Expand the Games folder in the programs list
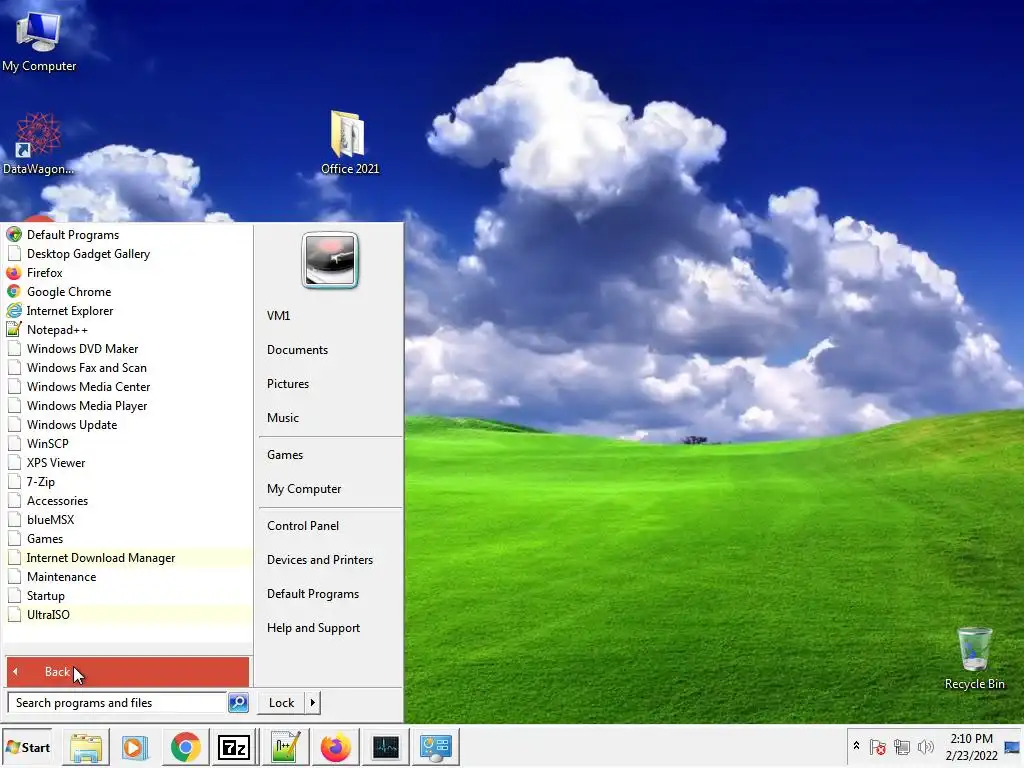 pos(128,538)
